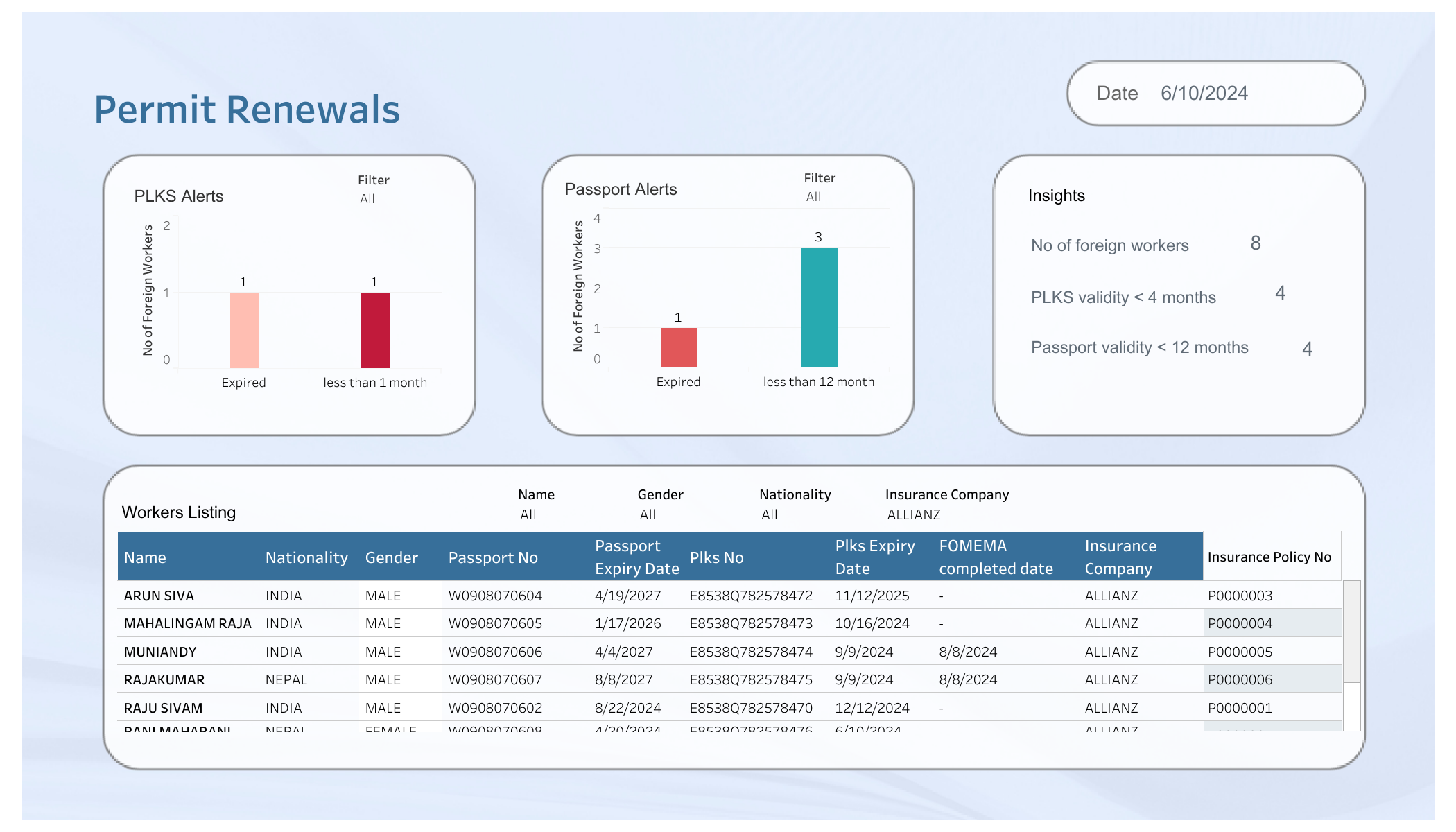Click the teal less than 12 month bar
Screen dimensions: 1456x832
pyautogui.click(x=819, y=307)
